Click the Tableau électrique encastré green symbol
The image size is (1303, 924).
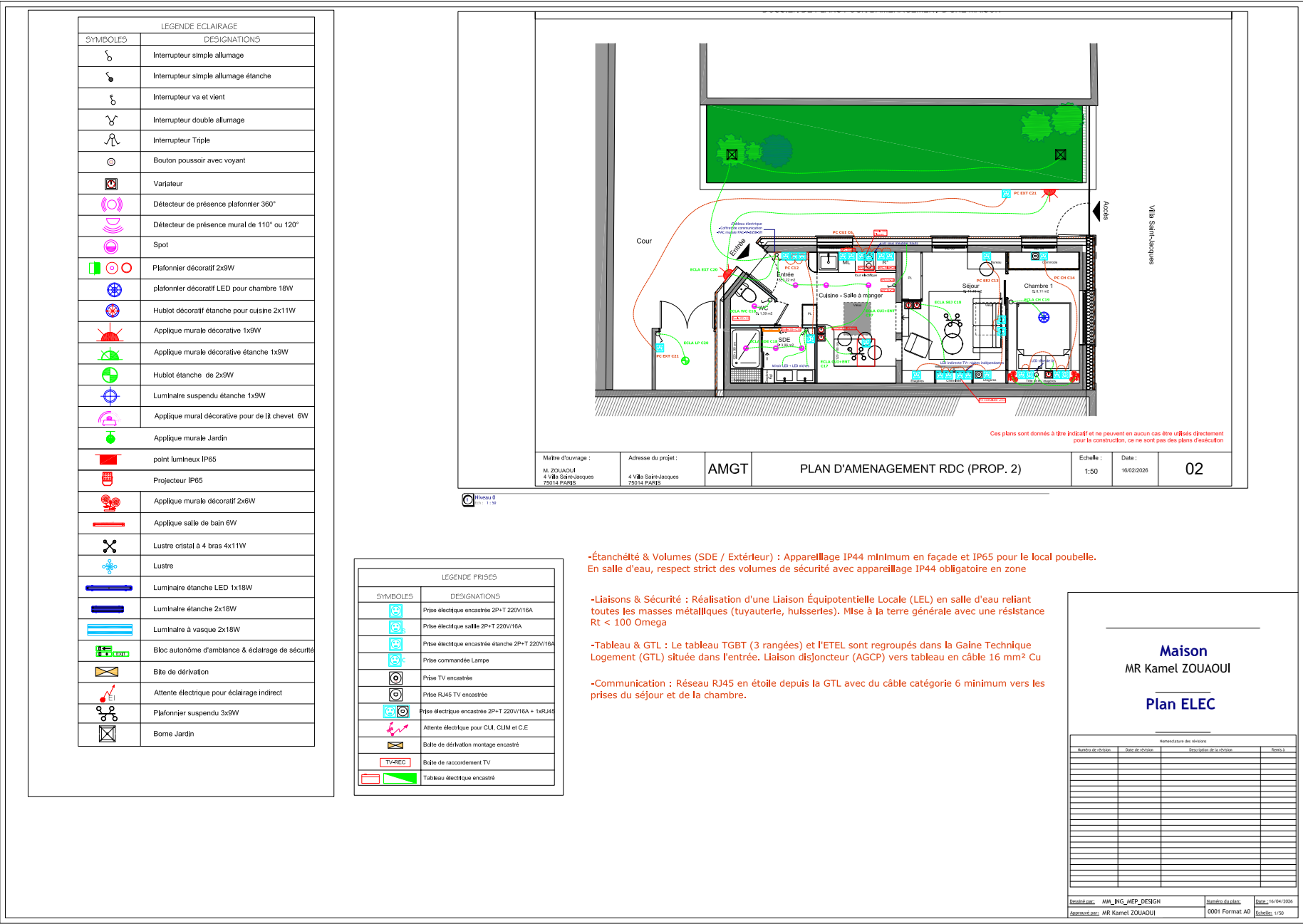[x=400, y=779]
